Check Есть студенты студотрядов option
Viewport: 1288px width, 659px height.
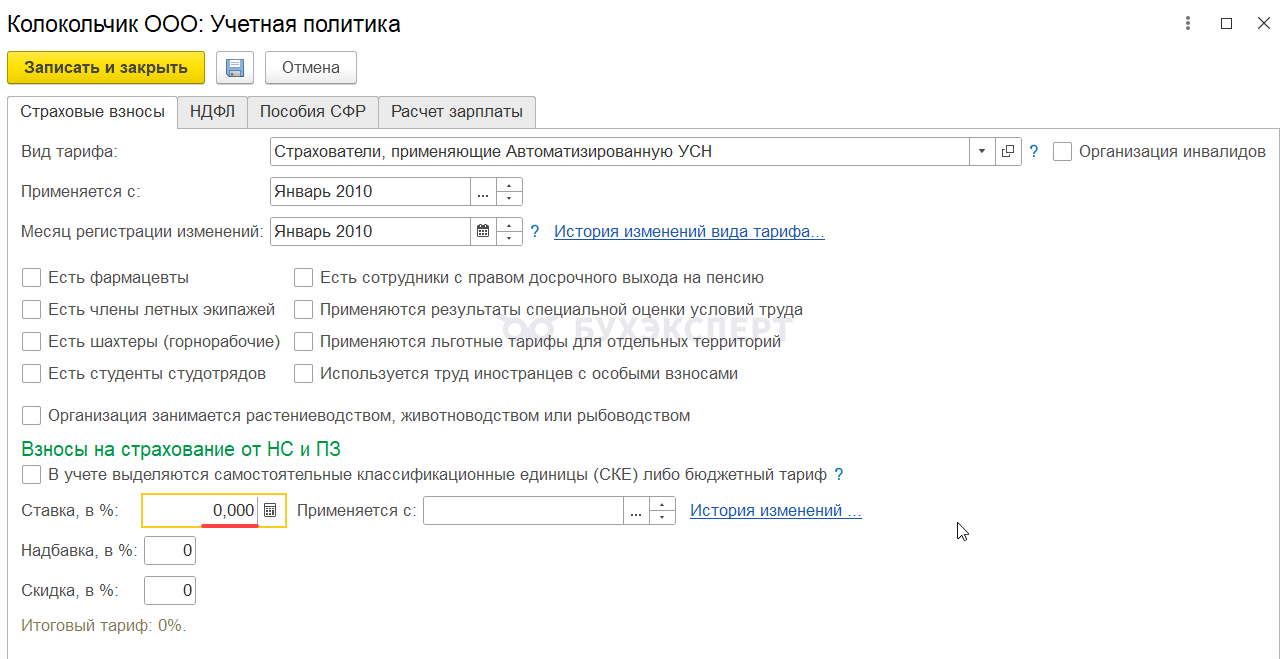click(32, 374)
